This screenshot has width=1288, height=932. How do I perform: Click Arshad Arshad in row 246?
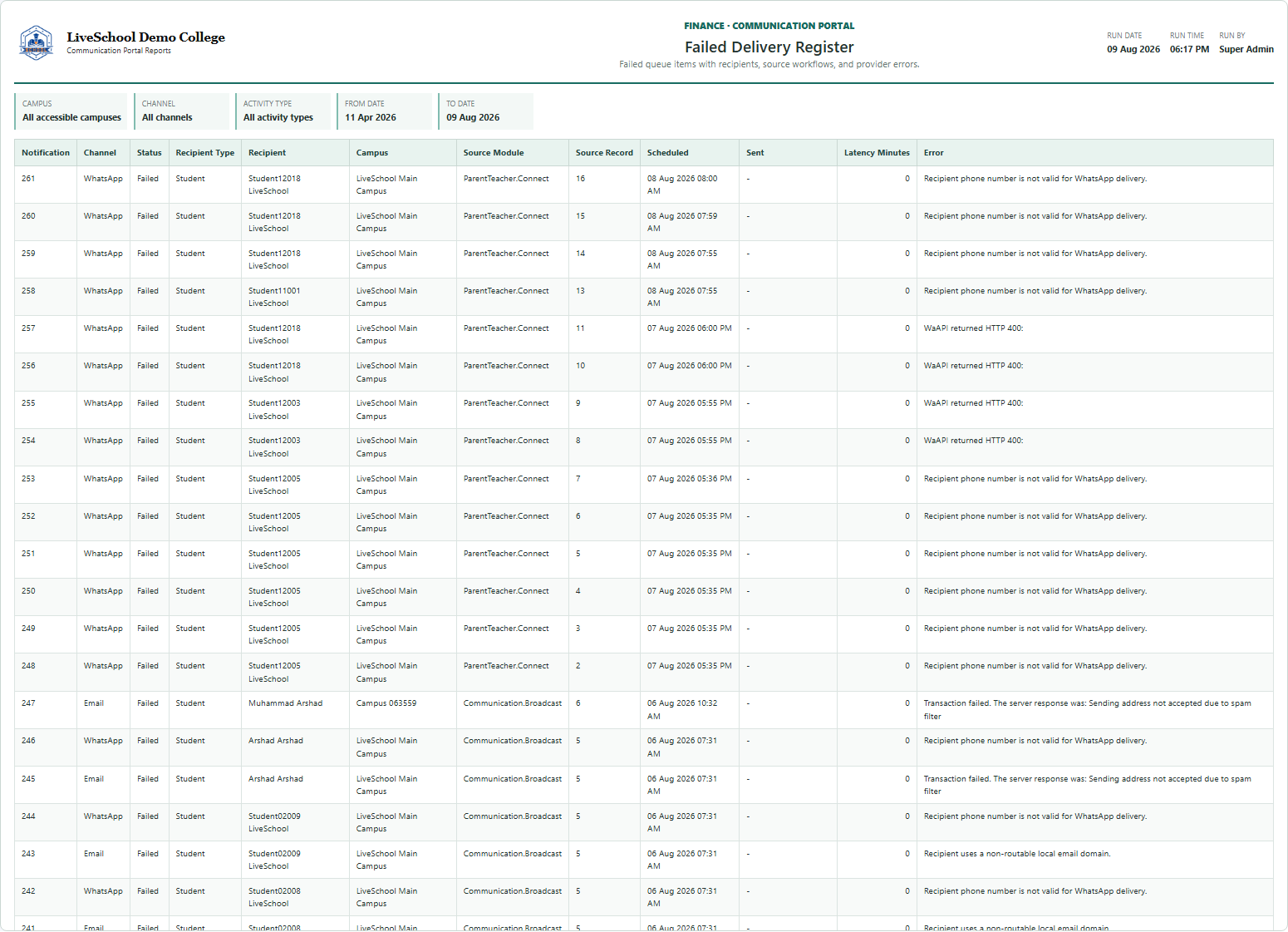tap(276, 741)
